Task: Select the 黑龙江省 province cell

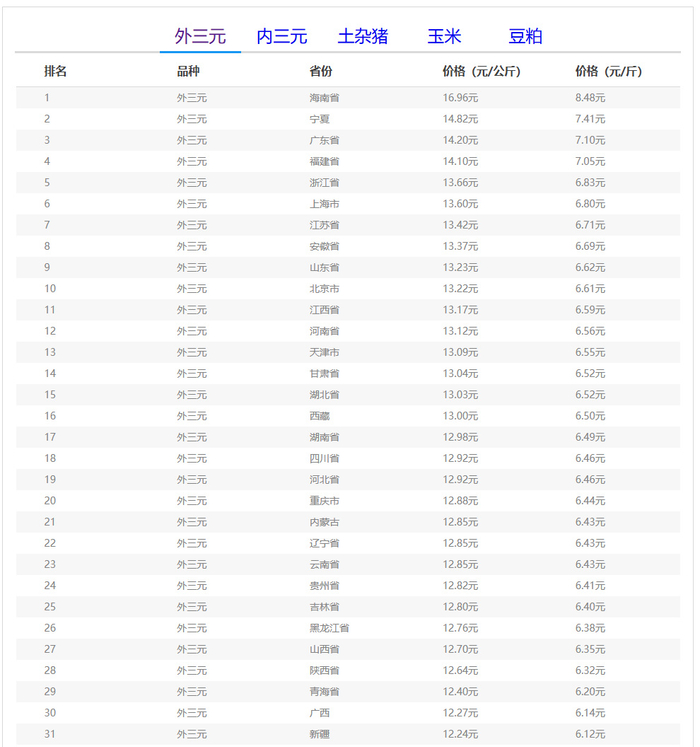Action: click(329, 628)
